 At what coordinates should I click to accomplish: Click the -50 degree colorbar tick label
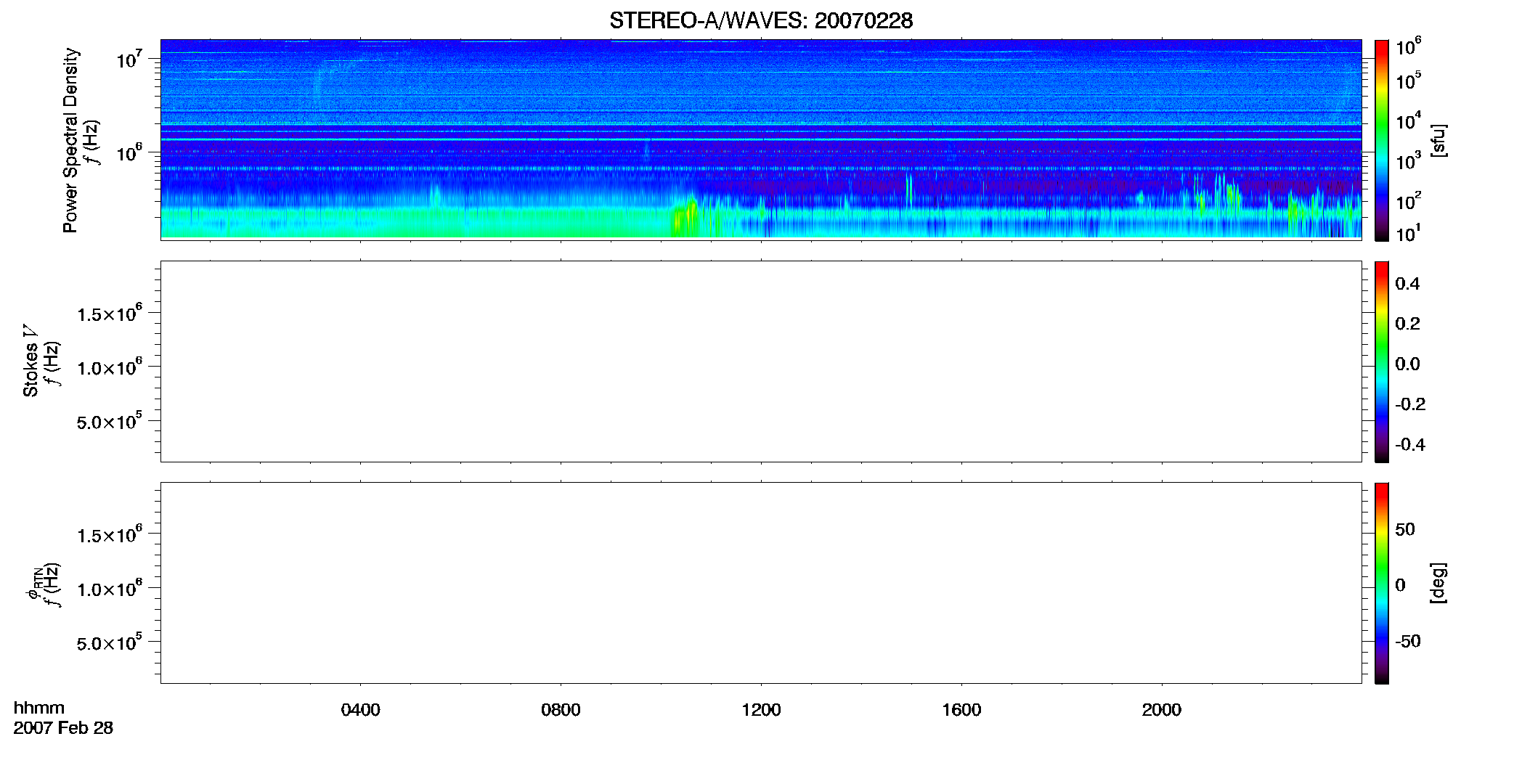pyautogui.click(x=1407, y=642)
